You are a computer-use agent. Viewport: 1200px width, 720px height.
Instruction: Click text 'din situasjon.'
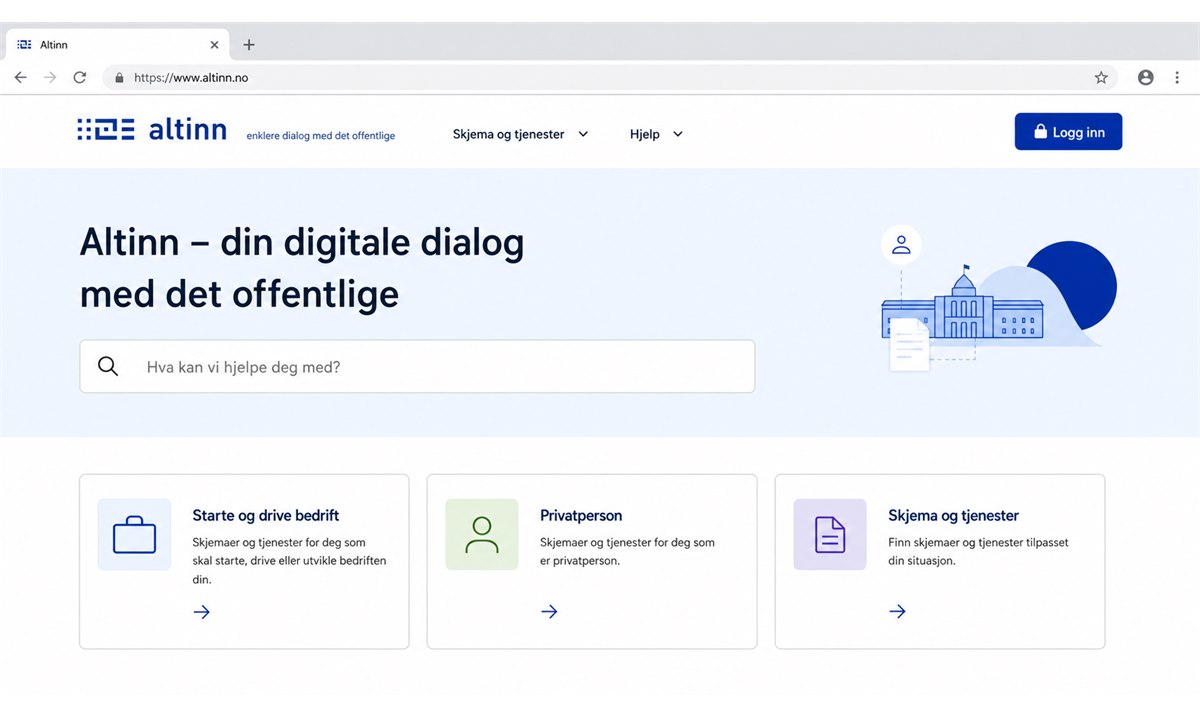coord(922,561)
